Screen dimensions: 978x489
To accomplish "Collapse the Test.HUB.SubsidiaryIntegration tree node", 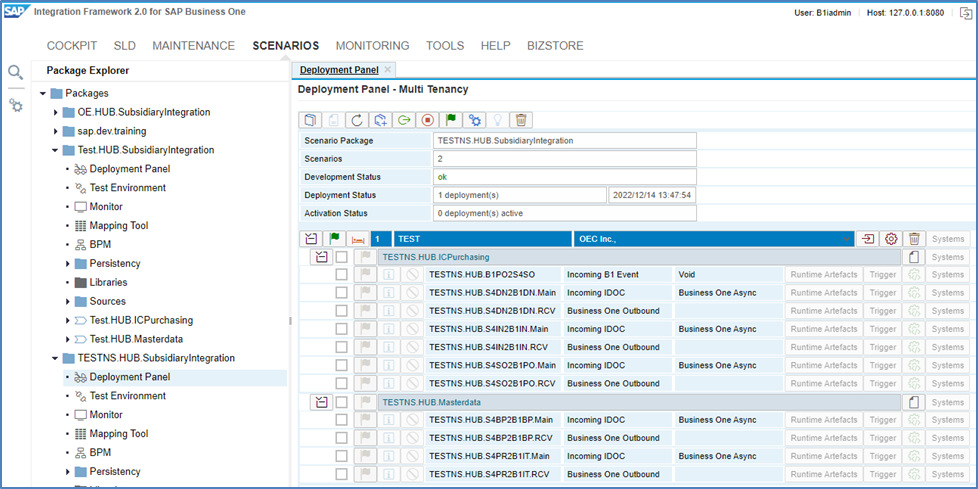I will click(56, 150).
